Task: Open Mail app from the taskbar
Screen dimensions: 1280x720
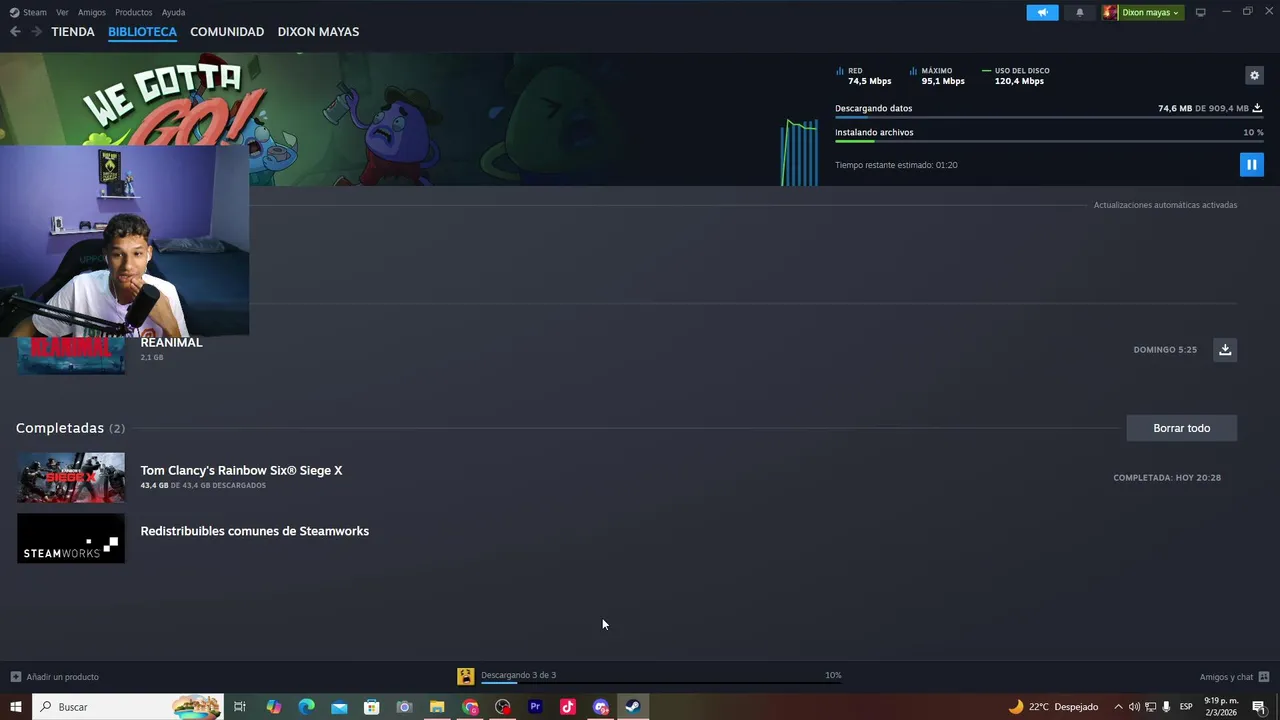Action: pos(339,707)
